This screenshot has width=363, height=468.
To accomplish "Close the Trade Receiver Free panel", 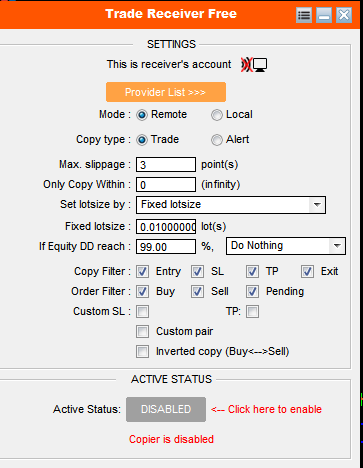I will [344, 15].
